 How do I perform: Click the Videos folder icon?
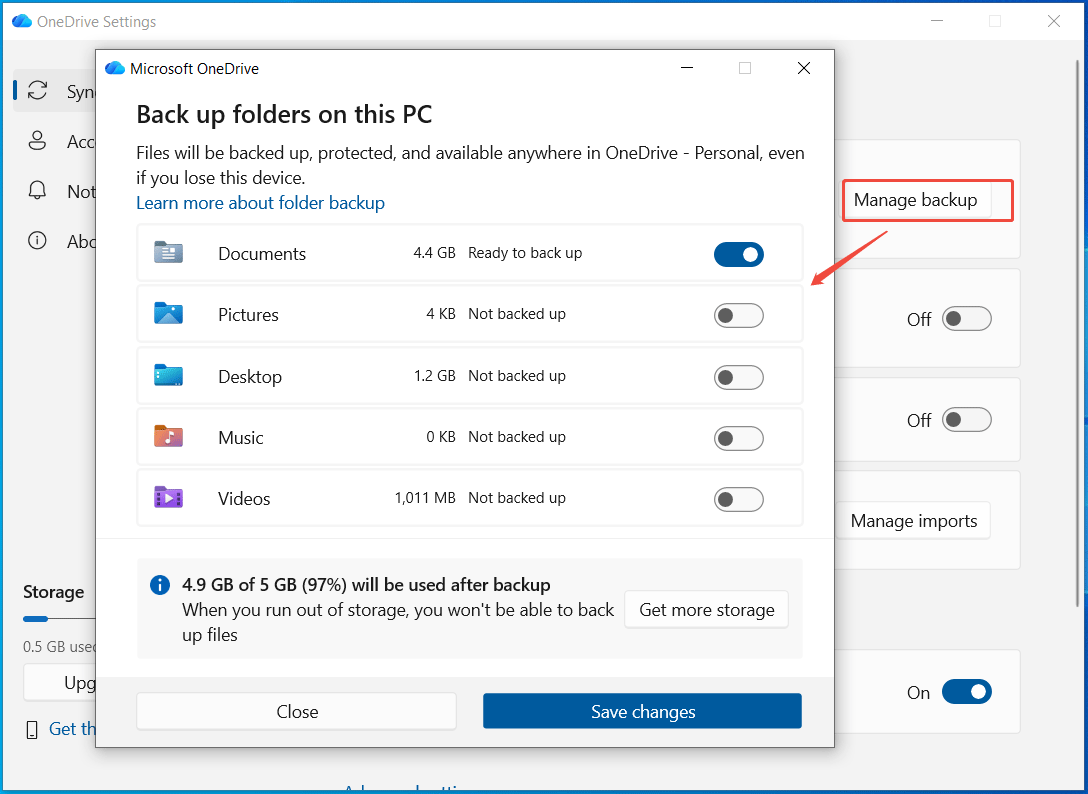pyautogui.click(x=170, y=498)
